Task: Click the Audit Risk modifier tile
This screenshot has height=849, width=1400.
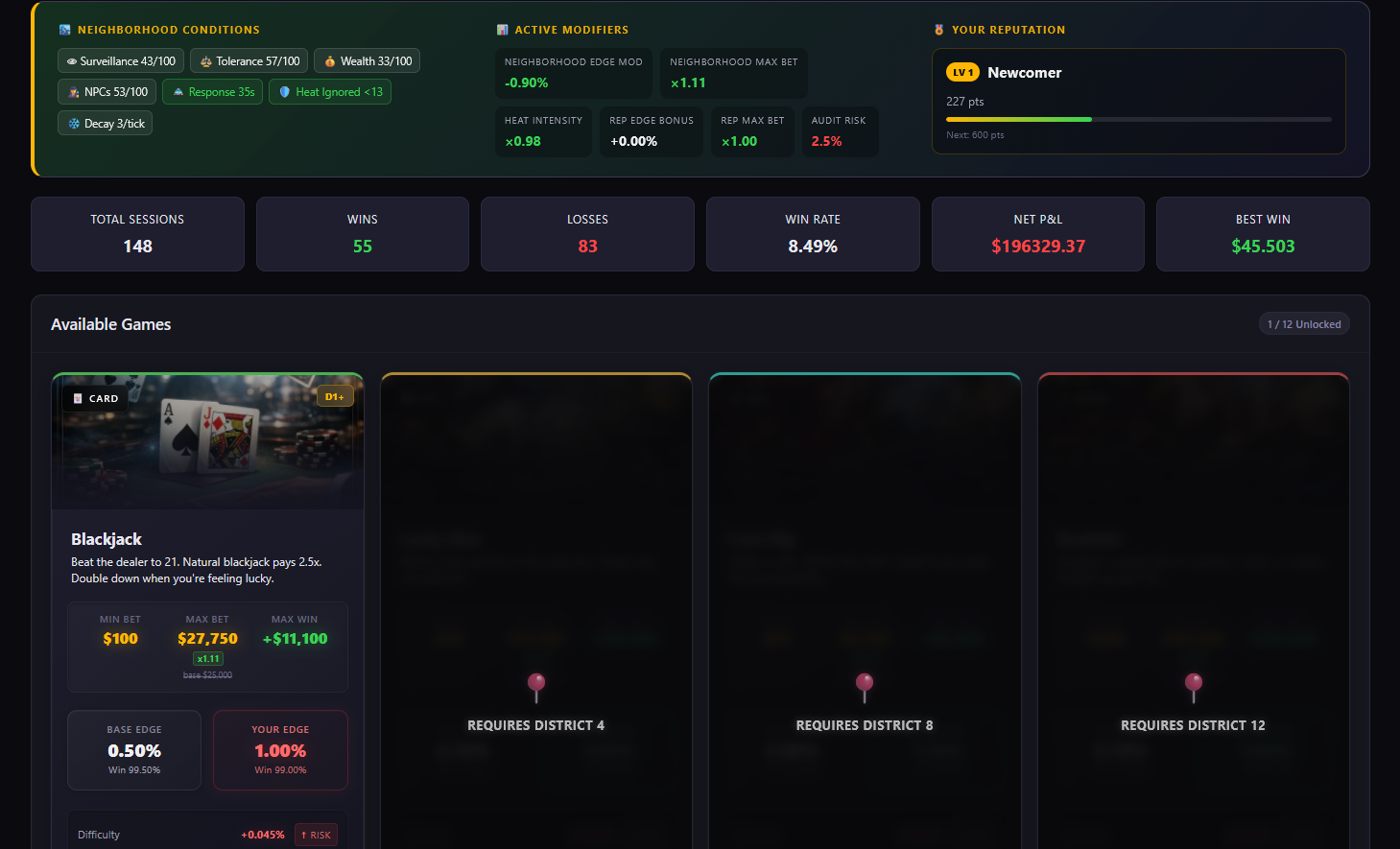Action: (x=839, y=131)
